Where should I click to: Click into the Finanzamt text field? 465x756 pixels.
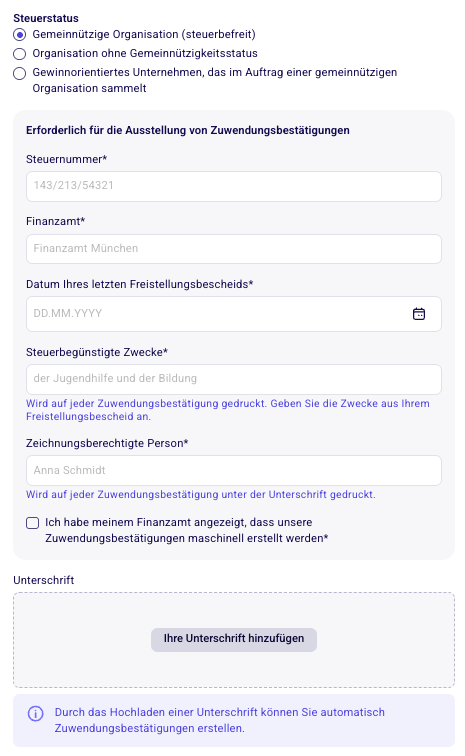coord(233,249)
